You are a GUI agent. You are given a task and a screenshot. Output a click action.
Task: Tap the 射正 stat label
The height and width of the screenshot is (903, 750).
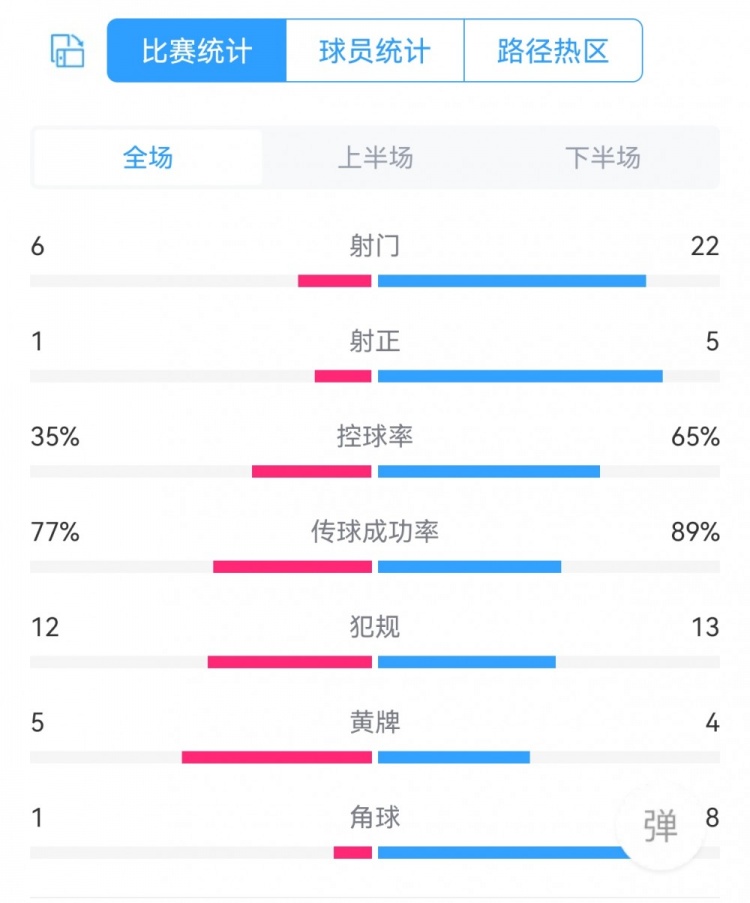tap(375, 342)
